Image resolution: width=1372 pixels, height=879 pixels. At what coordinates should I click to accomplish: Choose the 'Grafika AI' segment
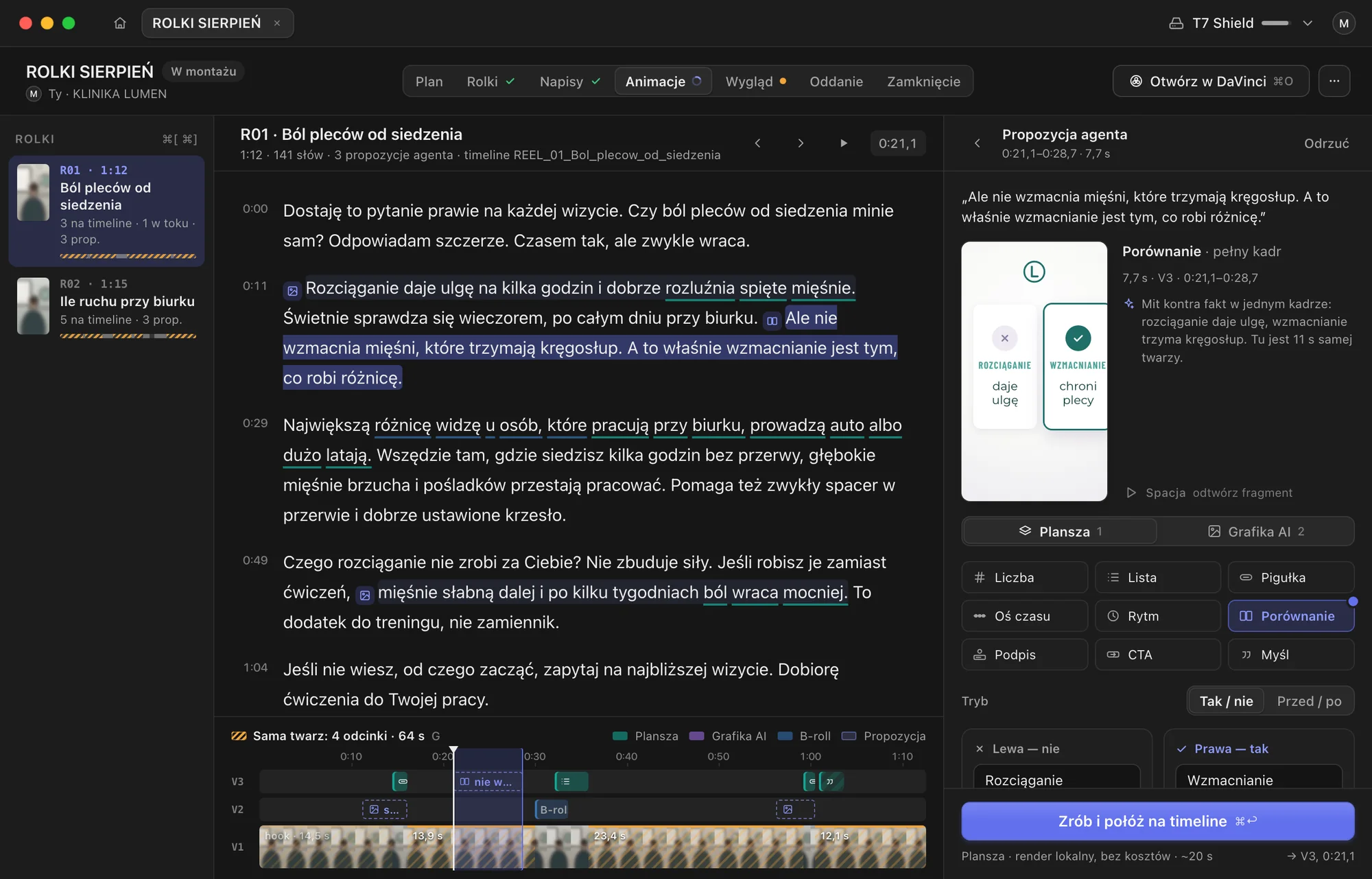coord(1255,532)
